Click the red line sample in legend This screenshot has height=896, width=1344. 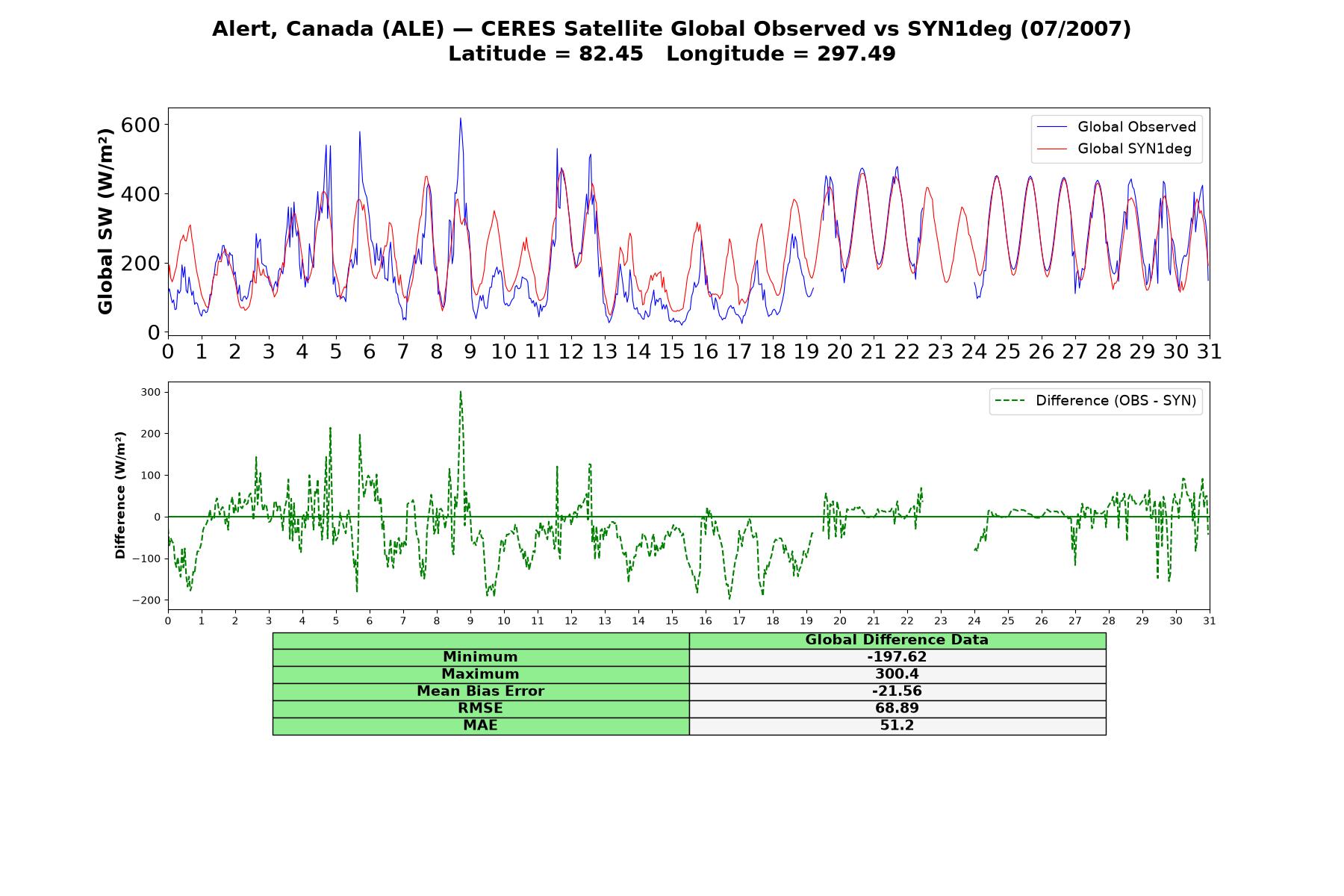(1052, 149)
